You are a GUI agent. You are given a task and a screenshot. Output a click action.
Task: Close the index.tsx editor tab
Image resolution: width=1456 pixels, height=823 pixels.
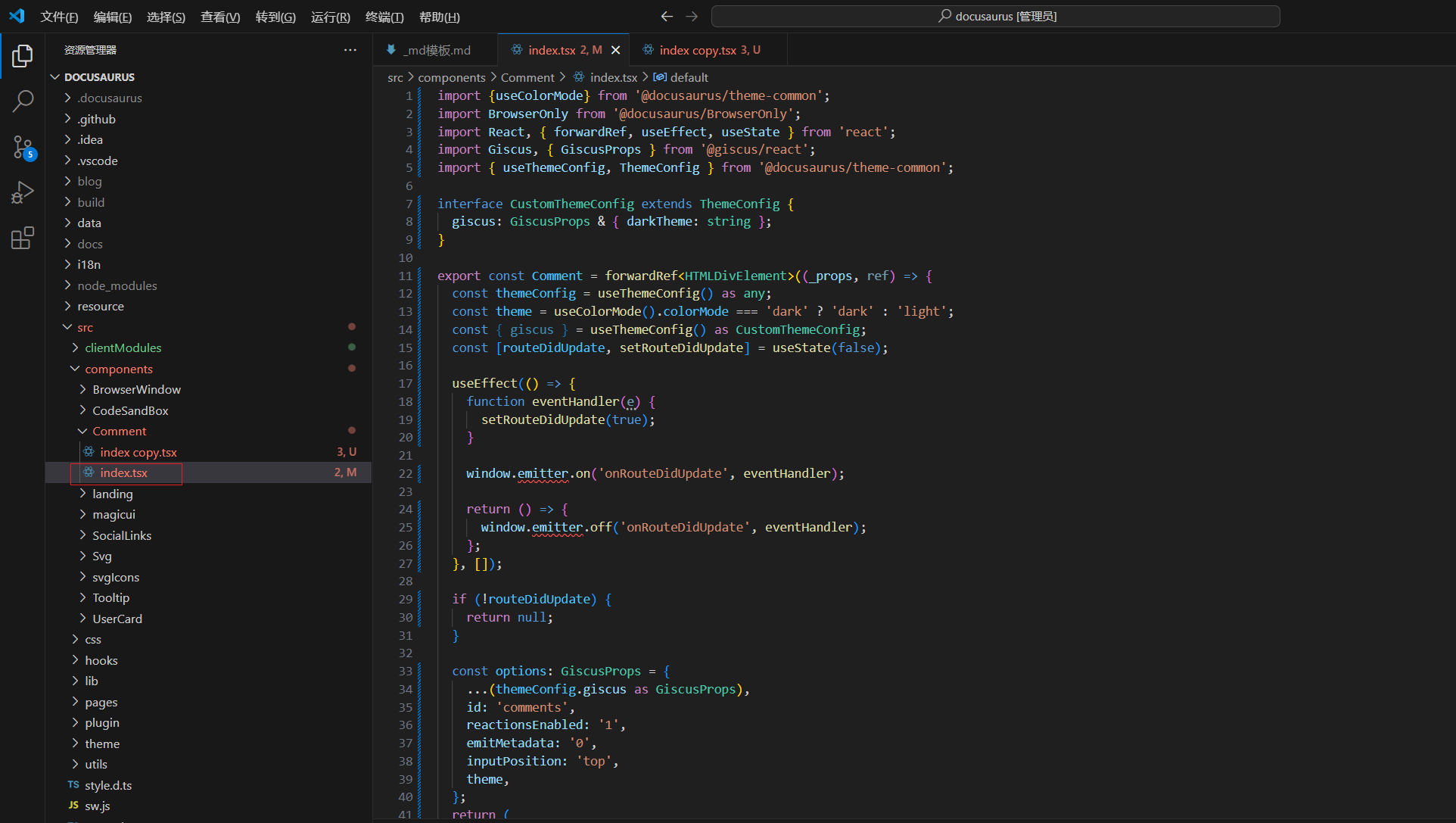point(616,50)
